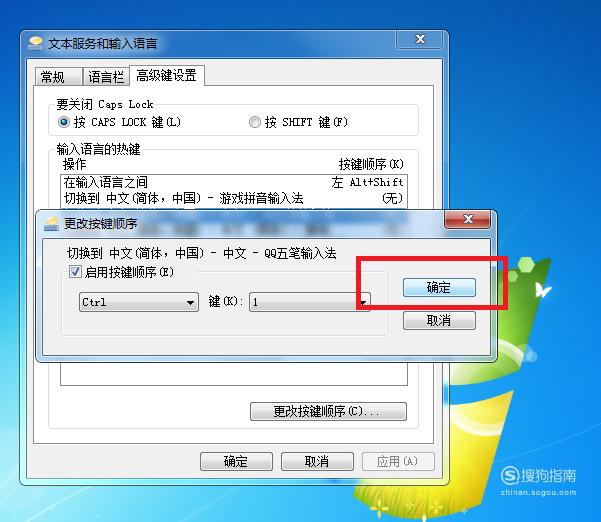This screenshot has height=522, width=601.
Task: Click 取消 in the 更改按键顺序 dialog
Action: [x=439, y=320]
